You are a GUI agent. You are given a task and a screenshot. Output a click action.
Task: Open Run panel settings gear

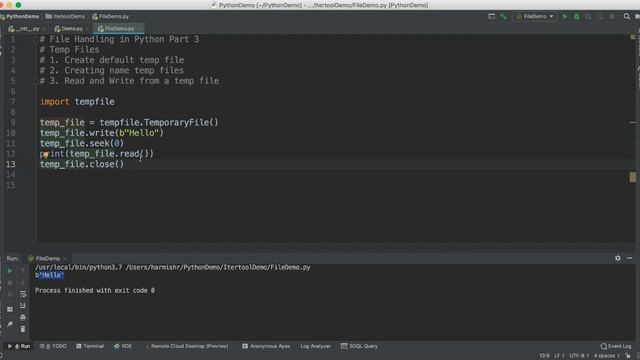point(618,258)
